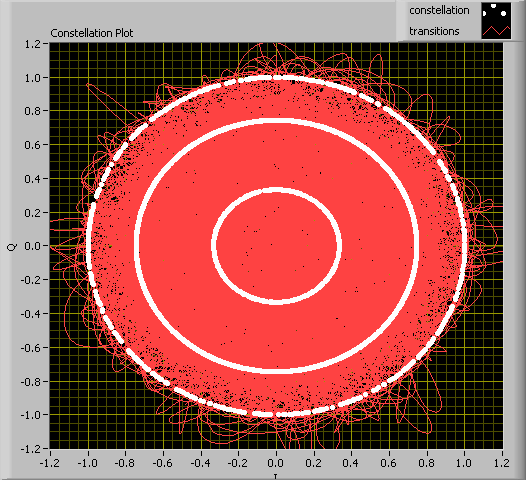Click the -1.2 minimum on the I axis
Viewport: 526px width, 480px height.
50,463
